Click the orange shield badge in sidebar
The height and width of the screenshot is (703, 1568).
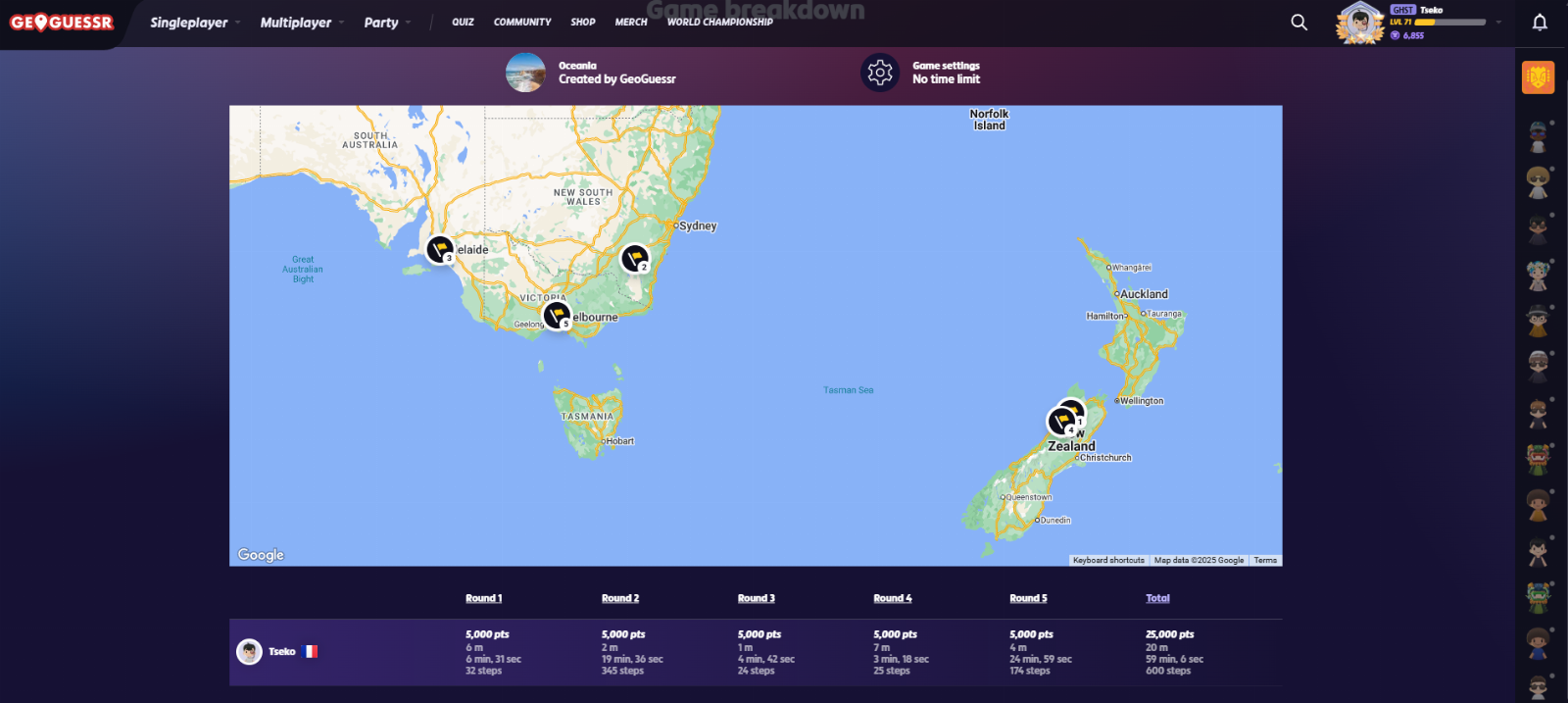(1538, 77)
